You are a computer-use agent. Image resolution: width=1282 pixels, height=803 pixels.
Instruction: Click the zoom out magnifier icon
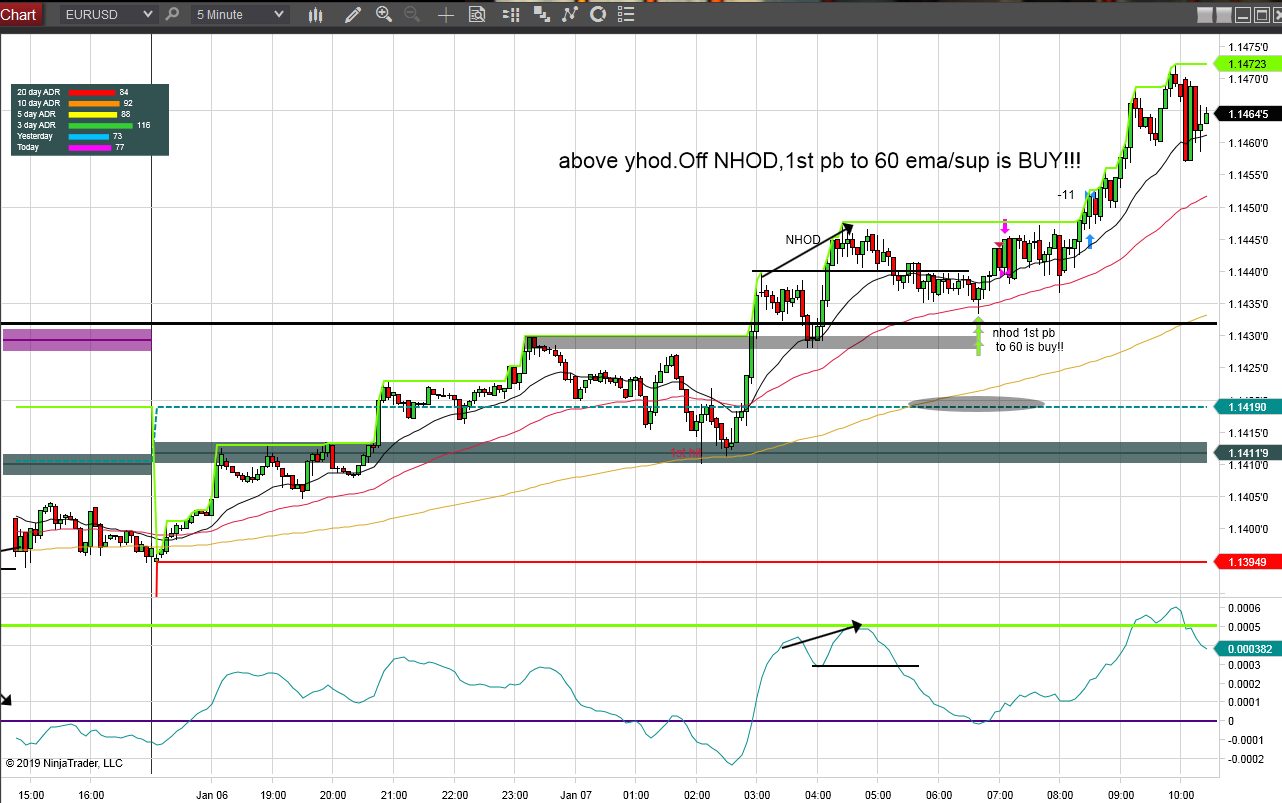[412, 15]
